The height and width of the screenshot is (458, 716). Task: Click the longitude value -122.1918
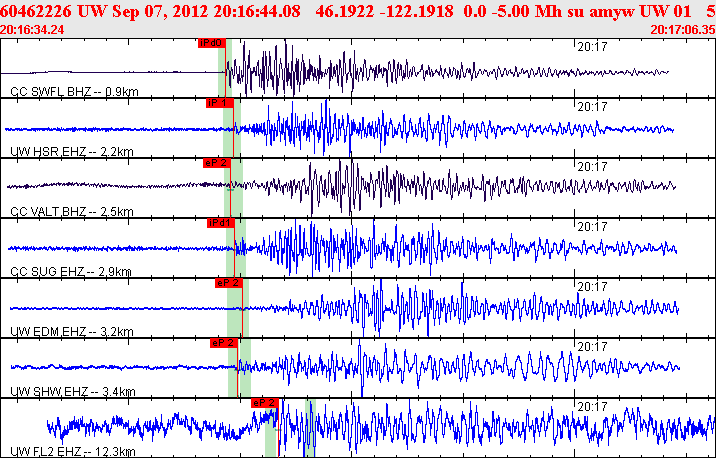pos(417,11)
